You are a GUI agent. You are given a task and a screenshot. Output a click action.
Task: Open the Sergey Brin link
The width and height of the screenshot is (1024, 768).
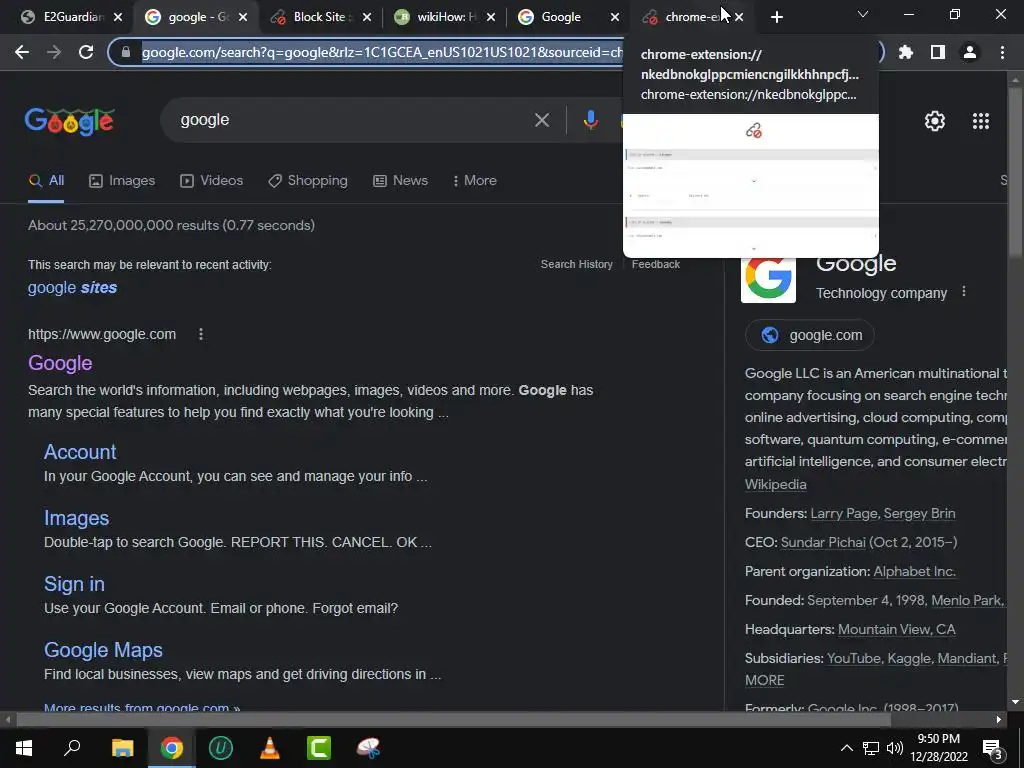pyautogui.click(x=920, y=513)
